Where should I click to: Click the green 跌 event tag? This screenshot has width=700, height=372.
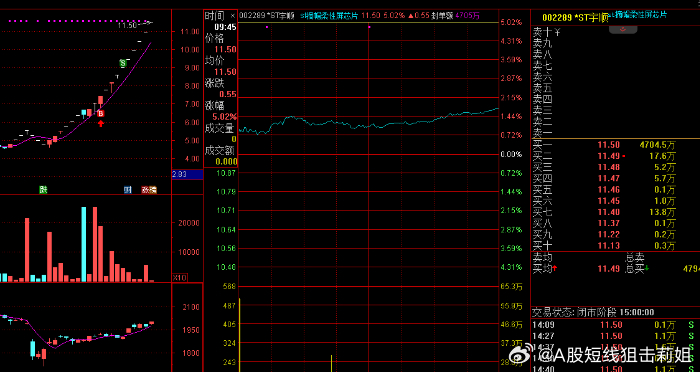pyautogui.click(x=43, y=190)
